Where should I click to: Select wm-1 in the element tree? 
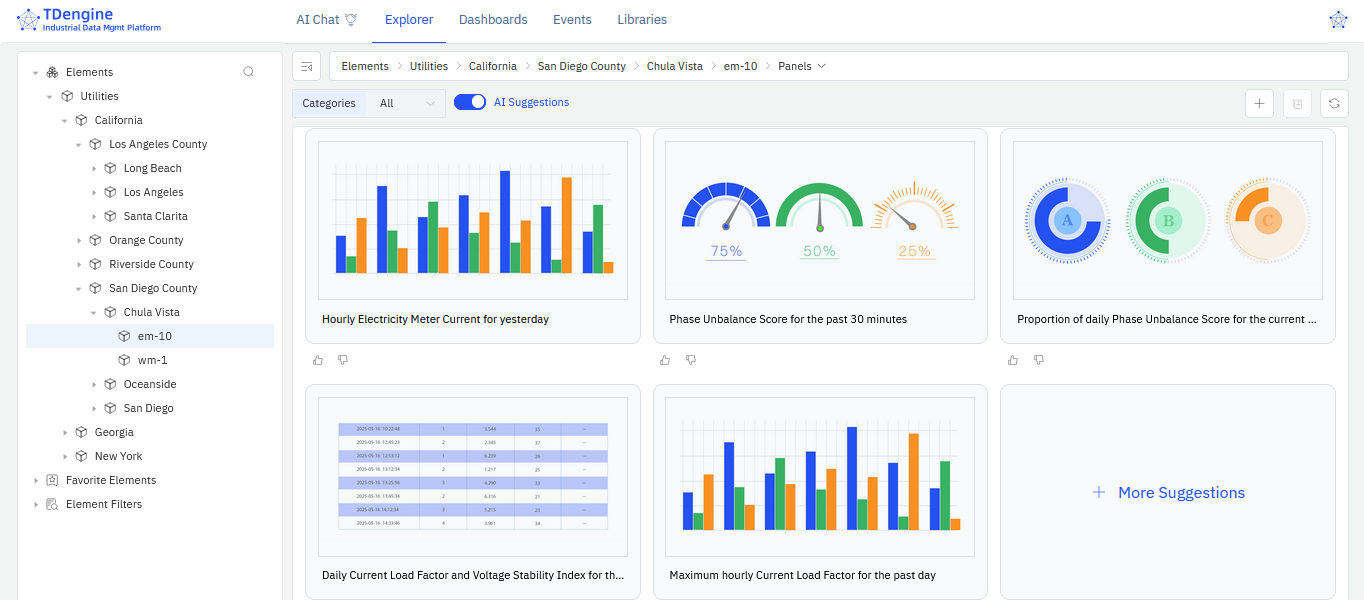coord(152,360)
